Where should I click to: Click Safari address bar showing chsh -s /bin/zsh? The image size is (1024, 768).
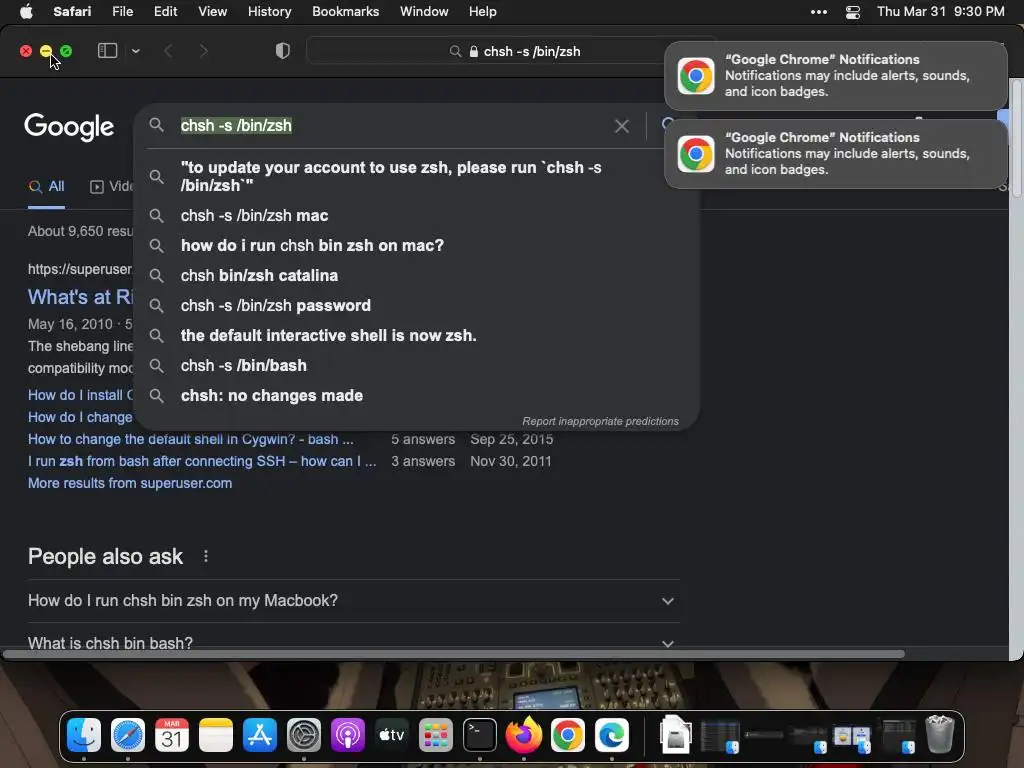coord(513,52)
